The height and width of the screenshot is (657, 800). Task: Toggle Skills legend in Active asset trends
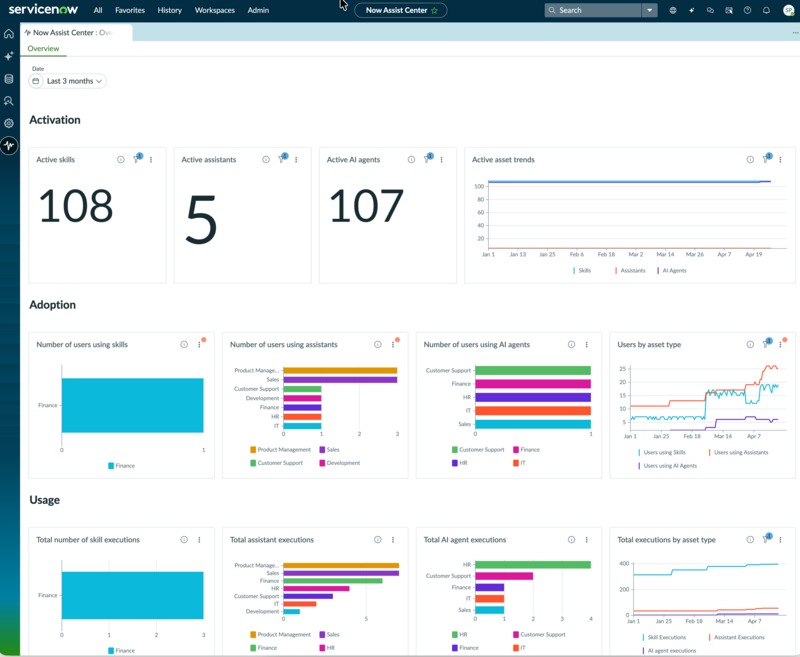tap(582, 270)
